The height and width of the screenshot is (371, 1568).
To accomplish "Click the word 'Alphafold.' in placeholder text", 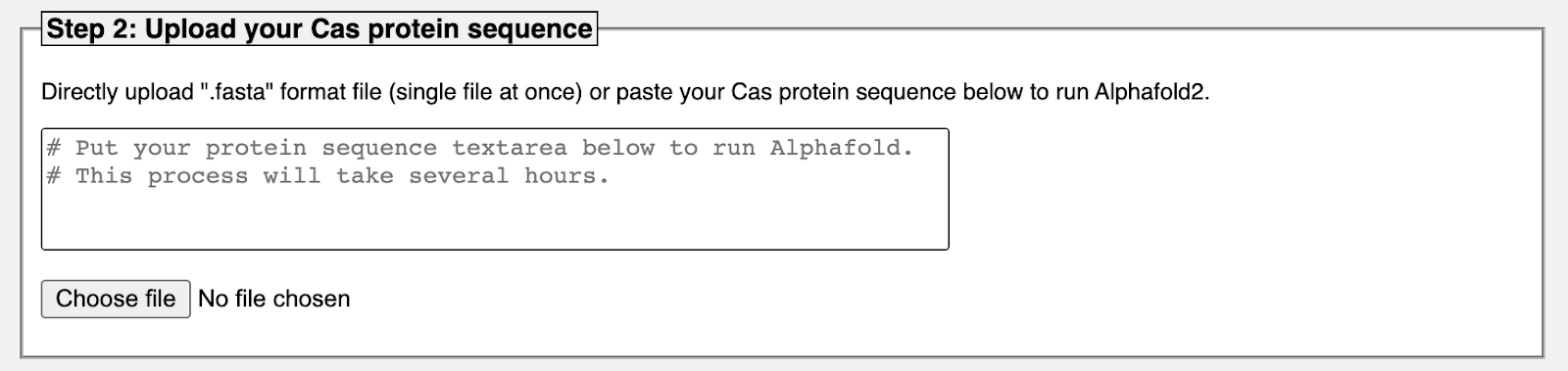I will tap(841, 148).
